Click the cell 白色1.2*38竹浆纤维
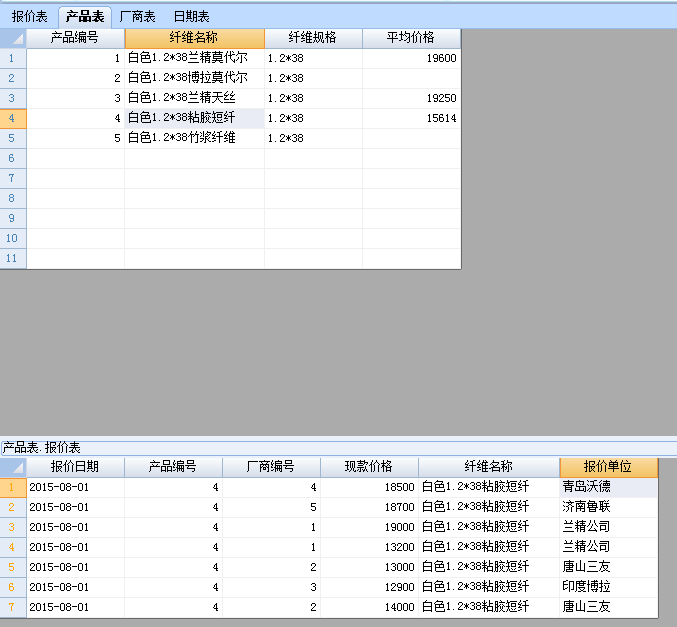677x627 pixels. click(194, 138)
